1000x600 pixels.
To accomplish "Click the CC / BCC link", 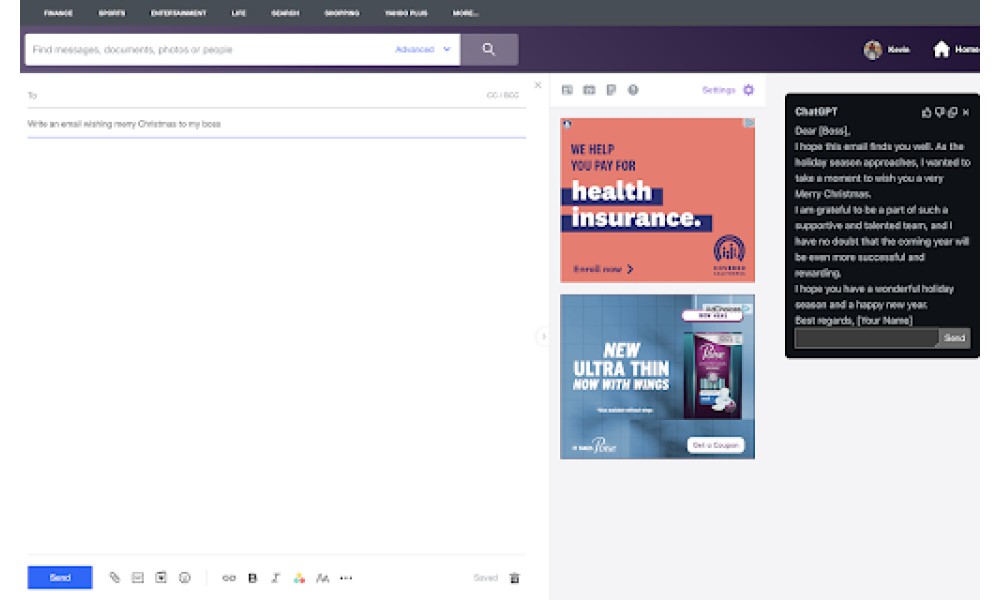I will click(x=503, y=95).
